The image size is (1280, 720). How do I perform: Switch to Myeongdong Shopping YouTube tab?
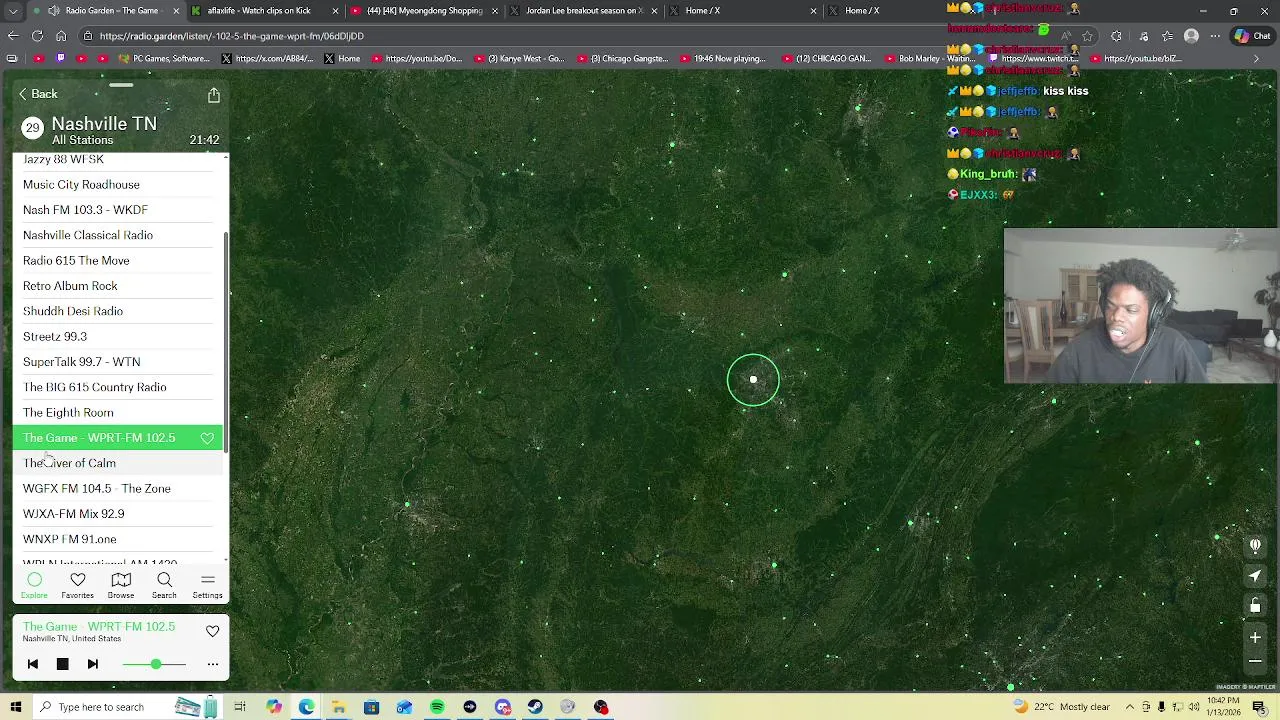(425, 11)
